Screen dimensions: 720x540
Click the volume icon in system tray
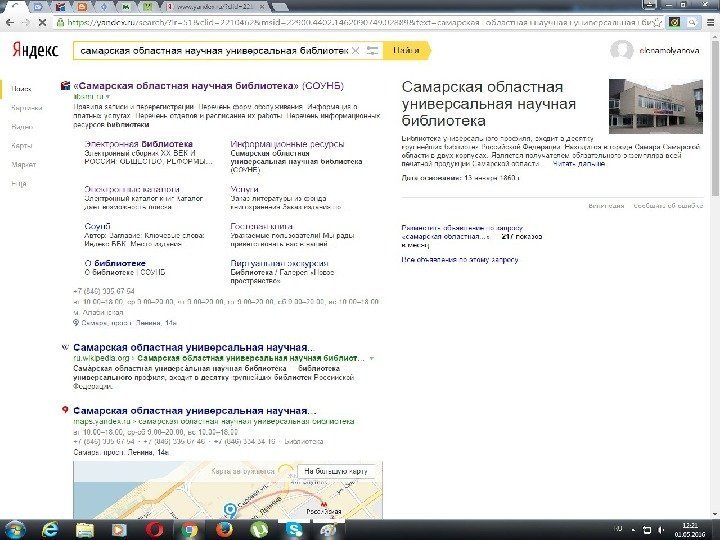[661, 530]
